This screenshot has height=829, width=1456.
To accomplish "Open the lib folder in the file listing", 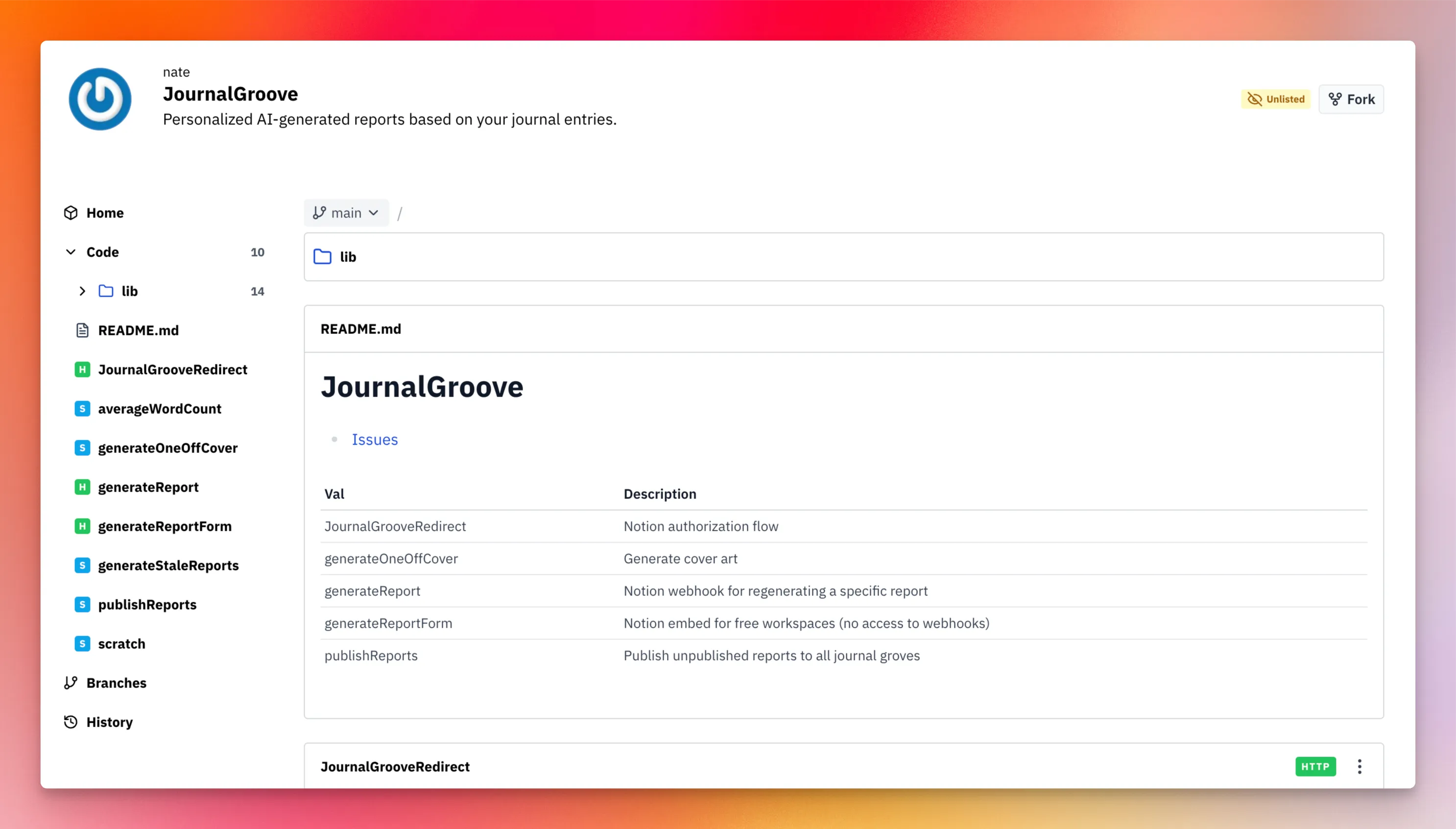I will (347, 257).
